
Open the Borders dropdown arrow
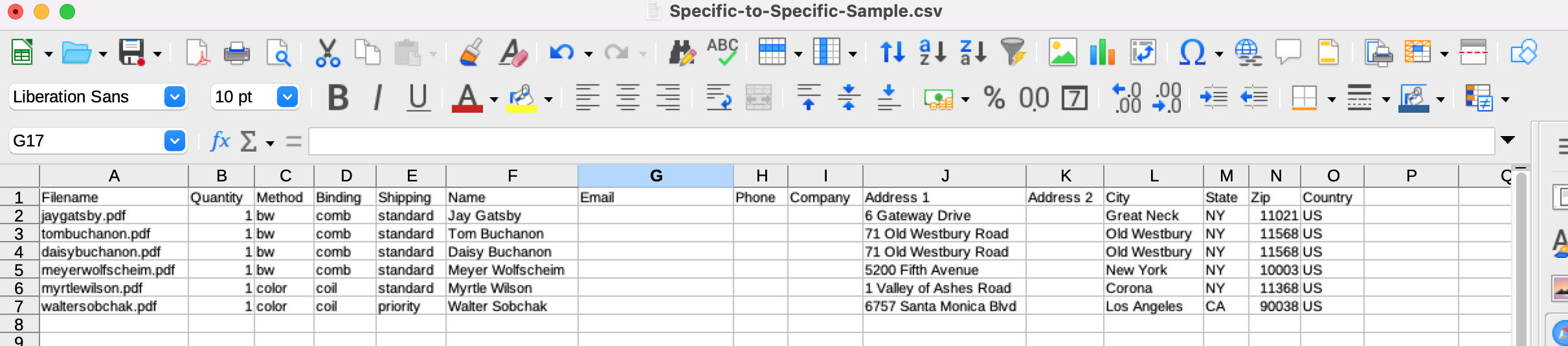coord(1332,99)
